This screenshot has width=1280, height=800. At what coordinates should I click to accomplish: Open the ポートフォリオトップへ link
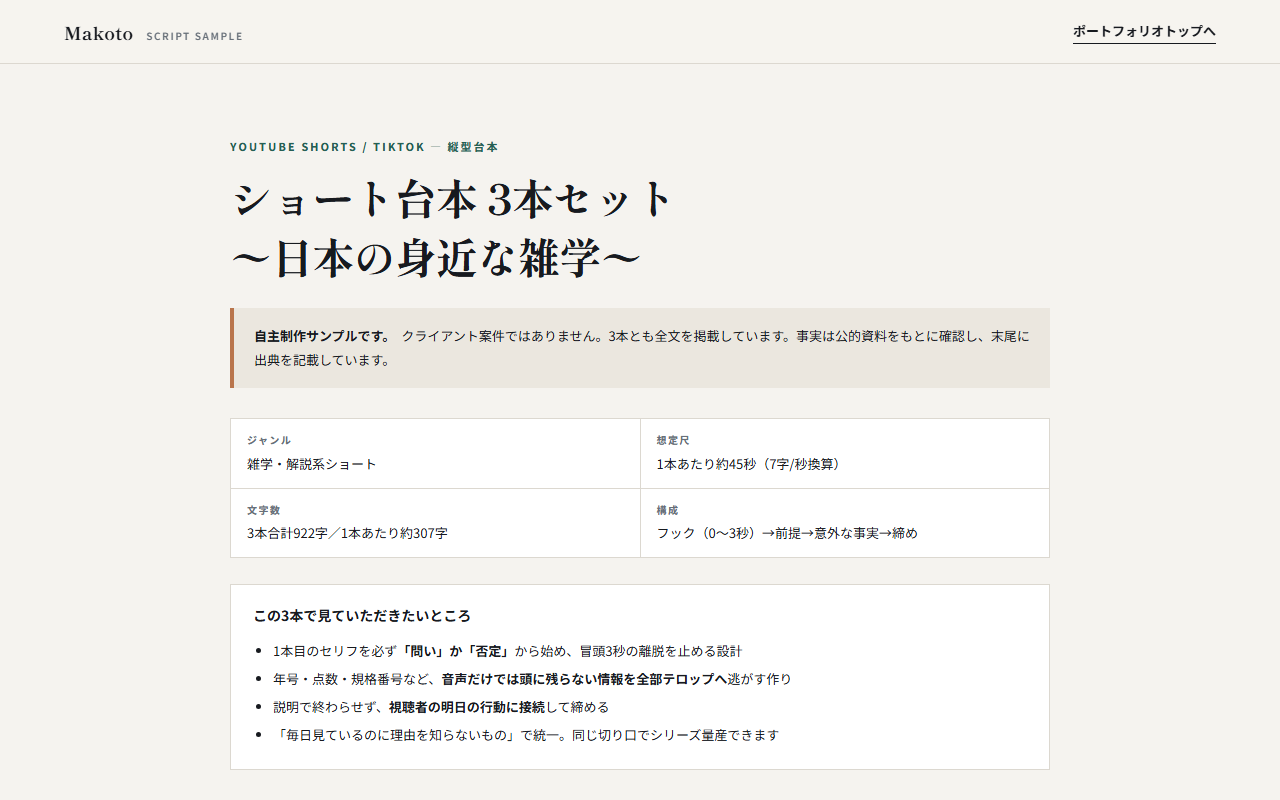pos(1144,32)
